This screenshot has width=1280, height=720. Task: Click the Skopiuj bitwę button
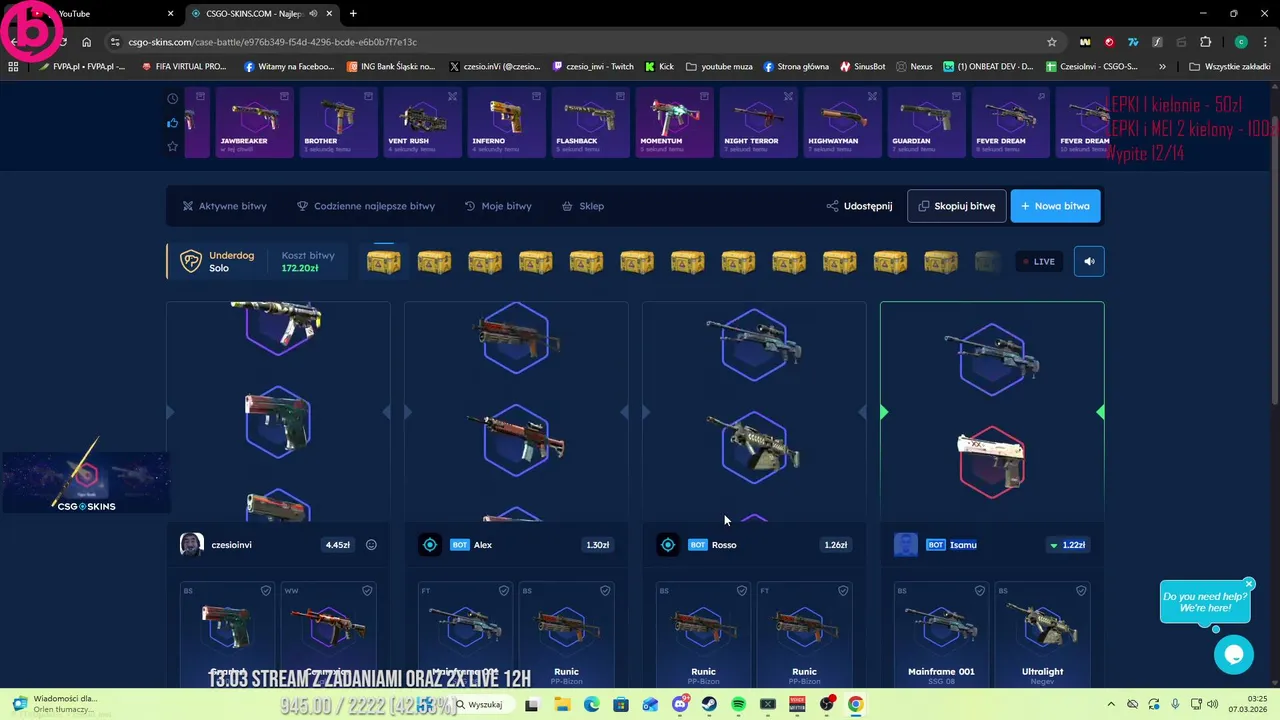(957, 206)
